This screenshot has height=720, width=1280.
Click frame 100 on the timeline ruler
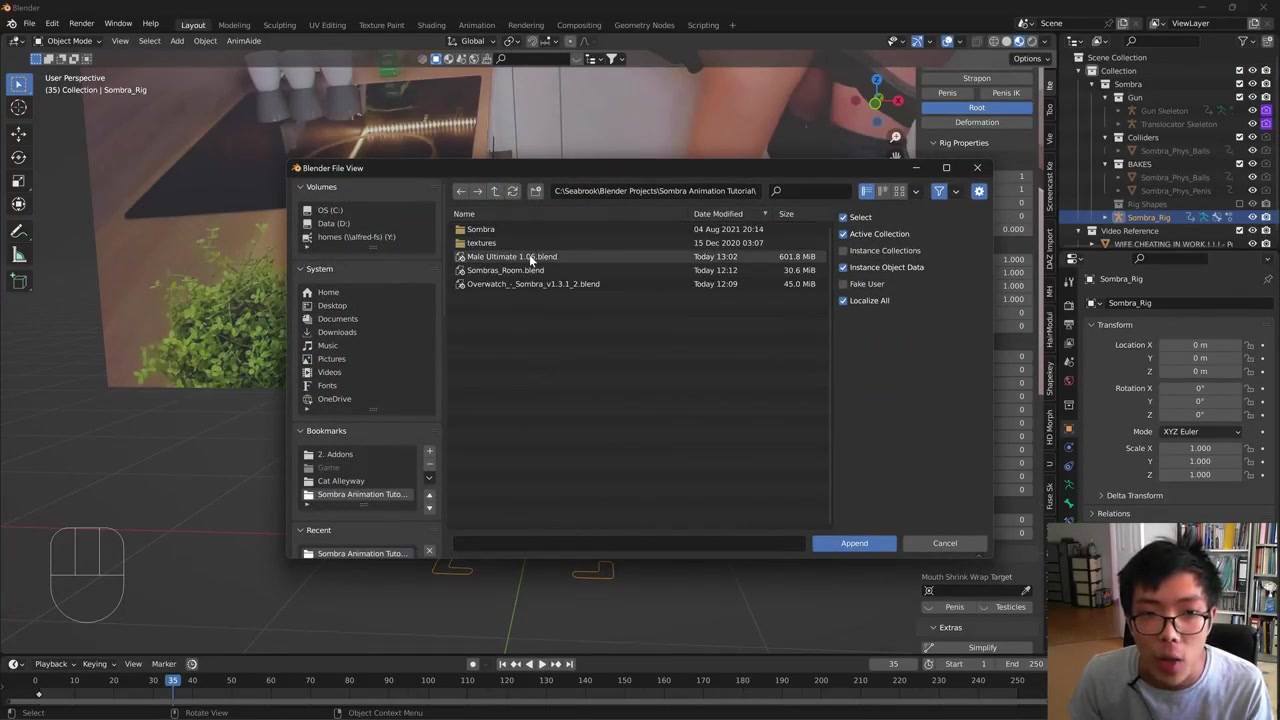pyautogui.click(x=428, y=681)
